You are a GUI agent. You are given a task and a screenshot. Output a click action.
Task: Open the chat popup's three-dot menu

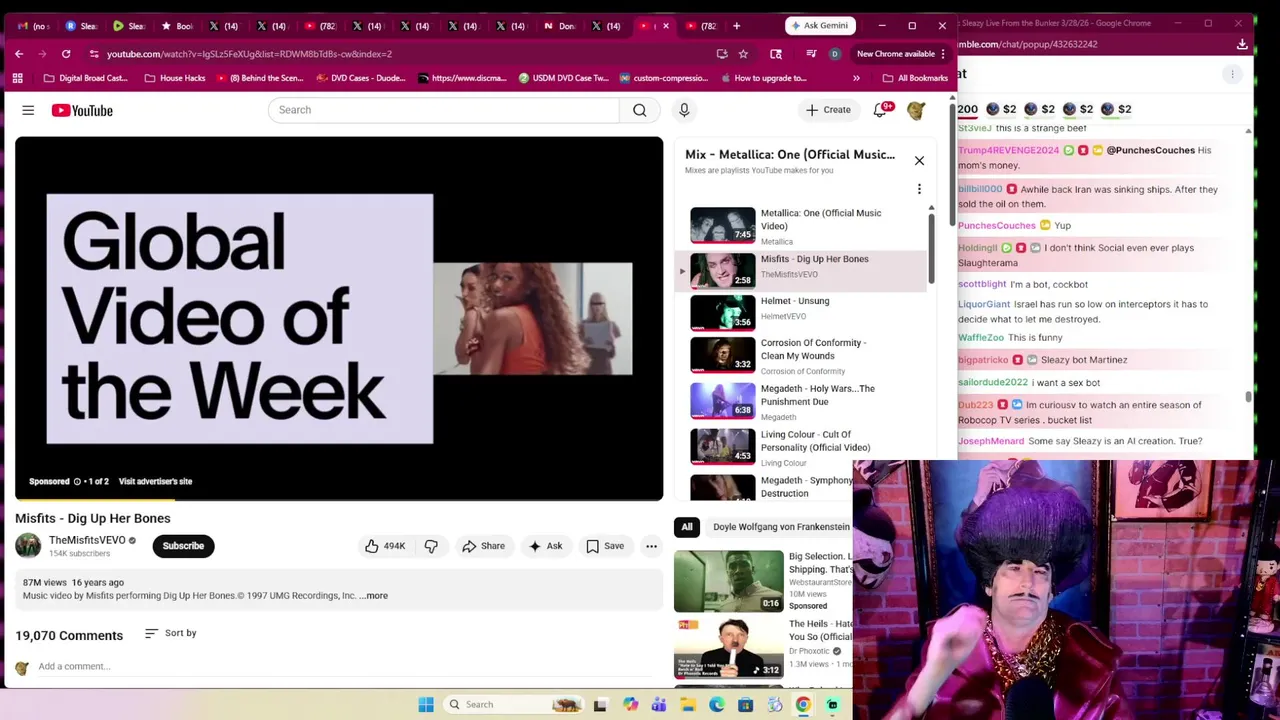point(1233,74)
